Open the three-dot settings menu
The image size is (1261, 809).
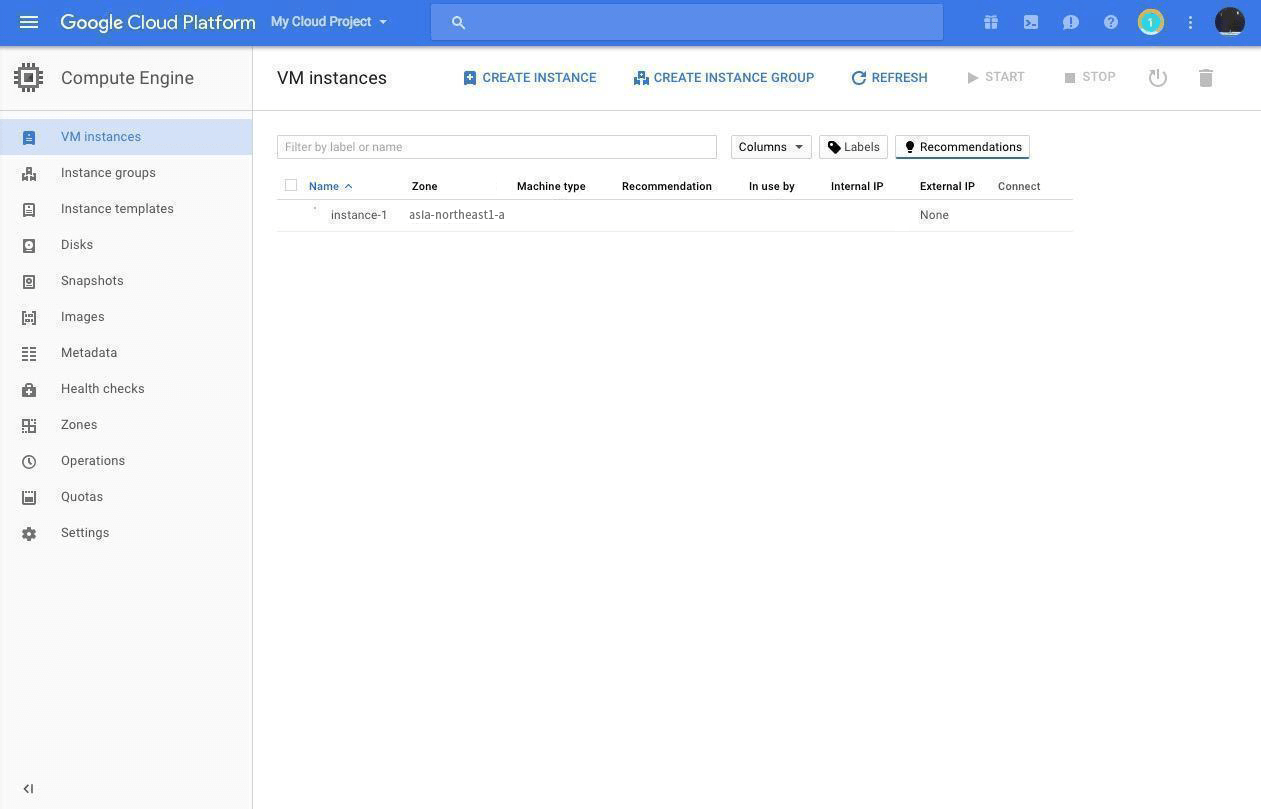point(1190,22)
